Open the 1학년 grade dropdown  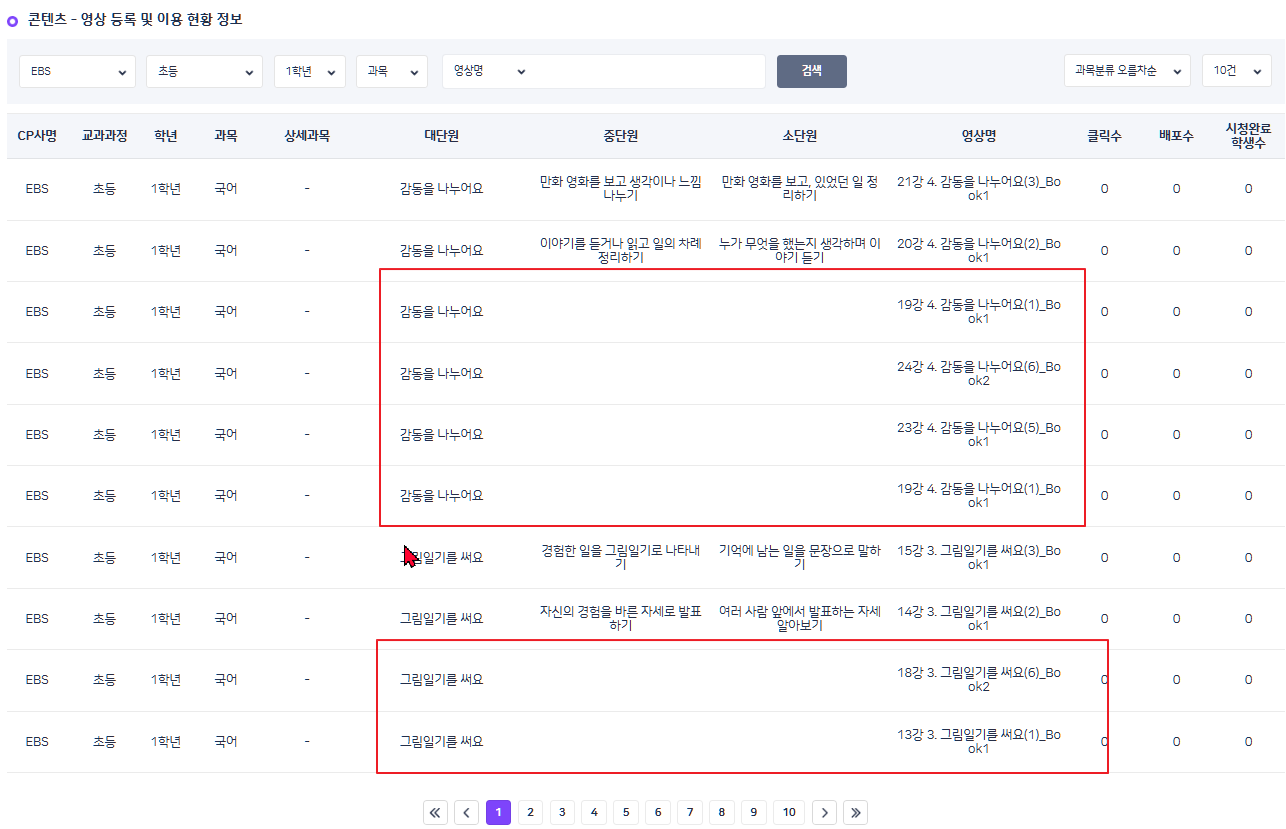309,71
